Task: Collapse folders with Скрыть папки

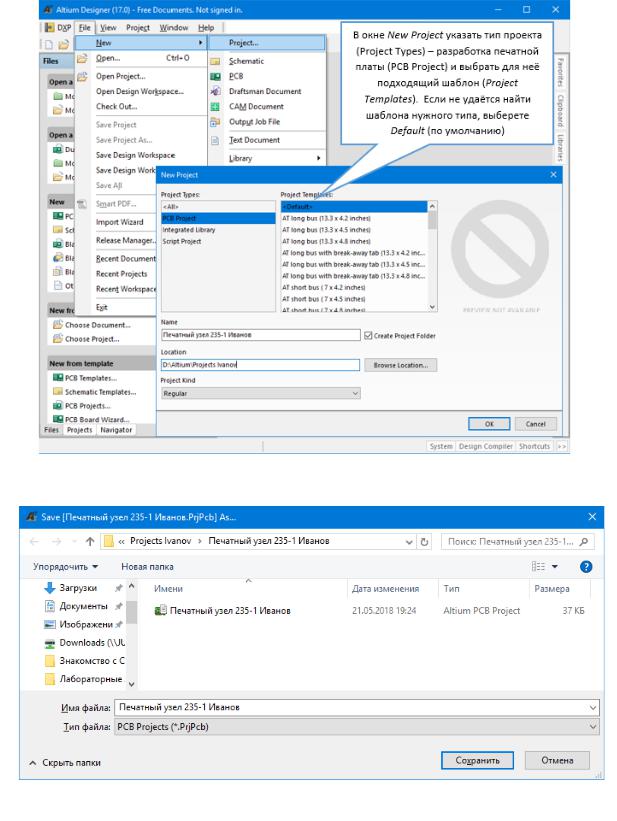Action: (x=65, y=763)
